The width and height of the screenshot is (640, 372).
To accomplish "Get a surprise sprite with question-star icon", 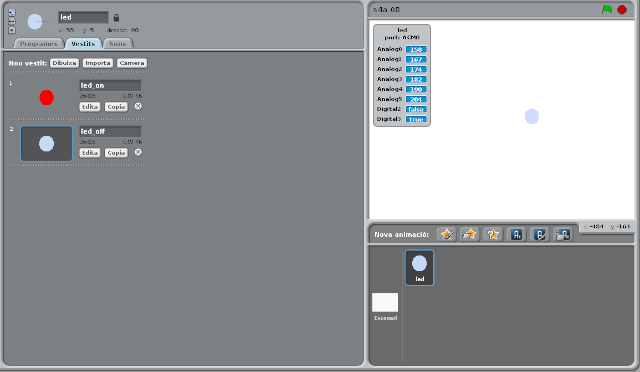I will (493, 234).
